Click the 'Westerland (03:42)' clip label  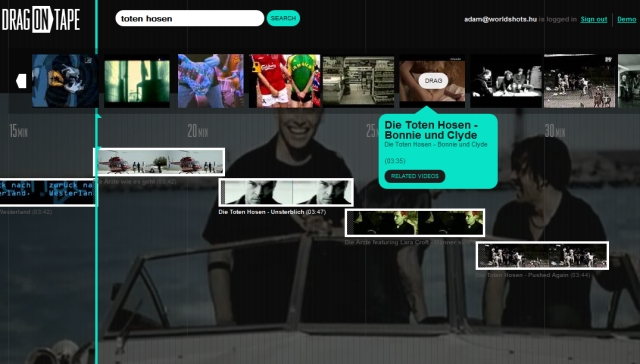click(26, 212)
